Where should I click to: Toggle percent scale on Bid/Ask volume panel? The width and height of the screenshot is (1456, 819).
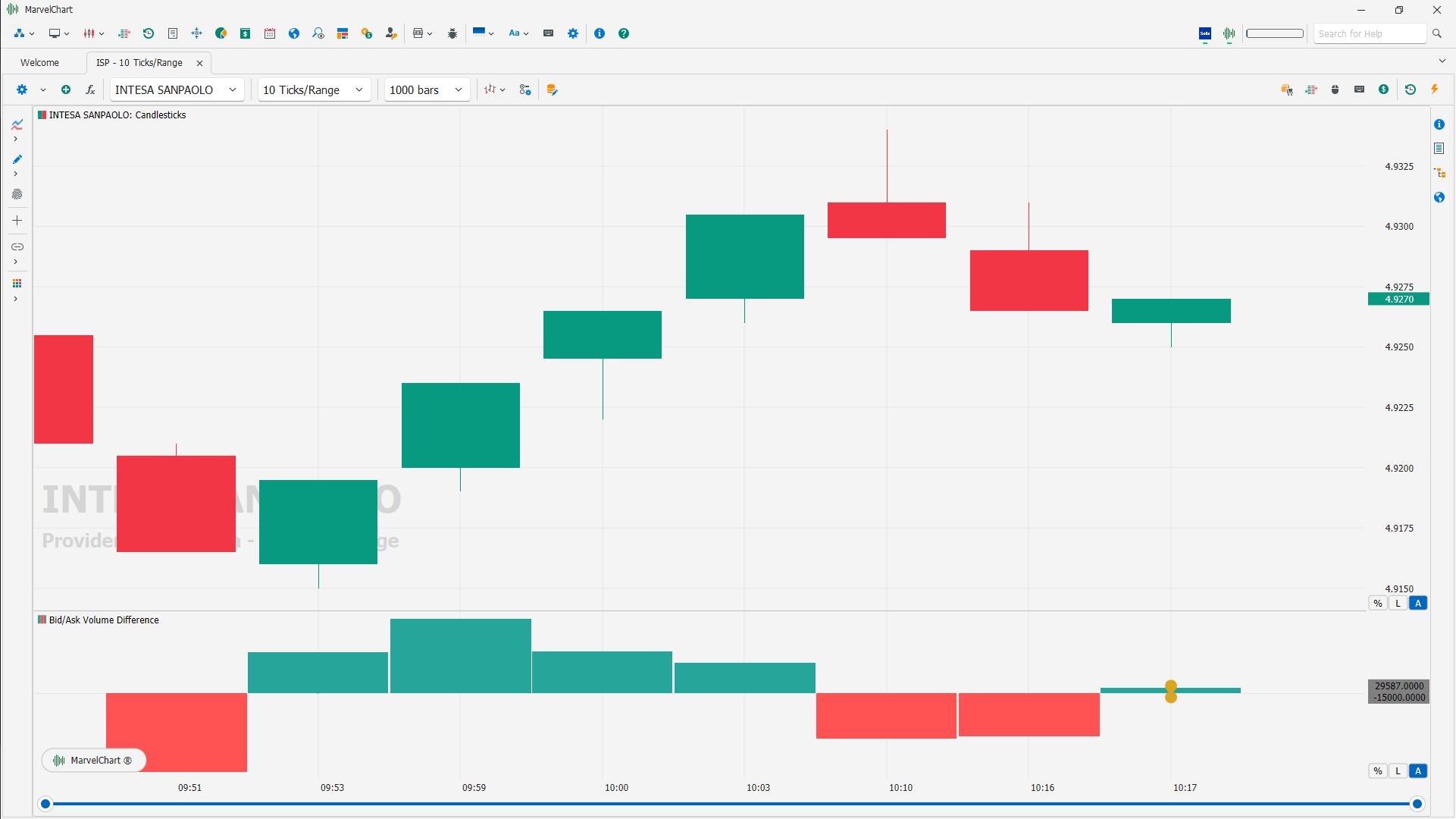coord(1378,771)
